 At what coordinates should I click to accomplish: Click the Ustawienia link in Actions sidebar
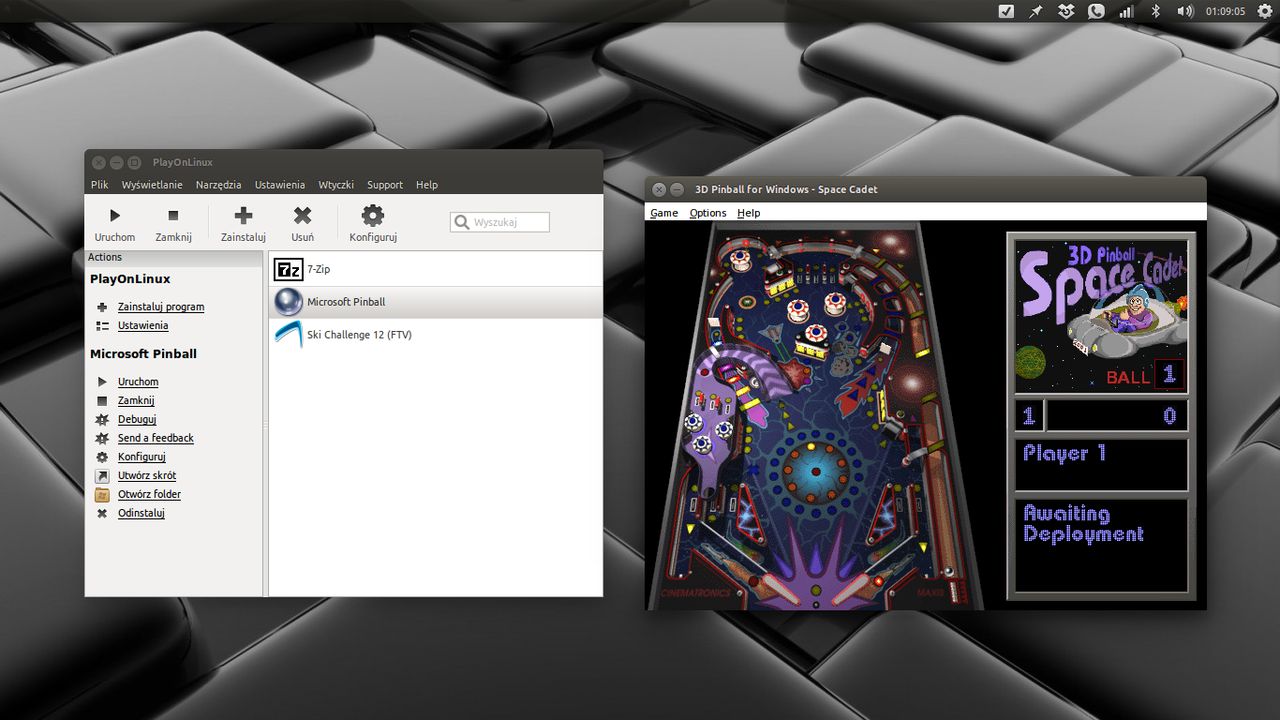click(x=143, y=326)
